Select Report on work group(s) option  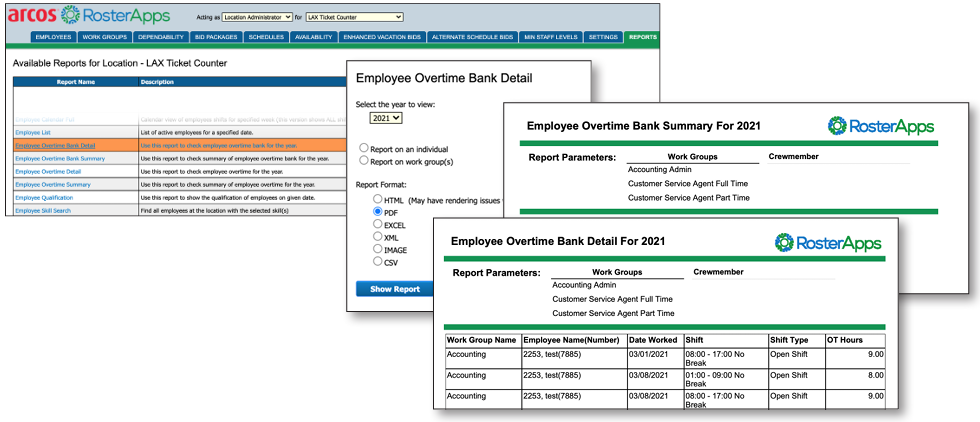pyautogui.click(x=364, y=161)
